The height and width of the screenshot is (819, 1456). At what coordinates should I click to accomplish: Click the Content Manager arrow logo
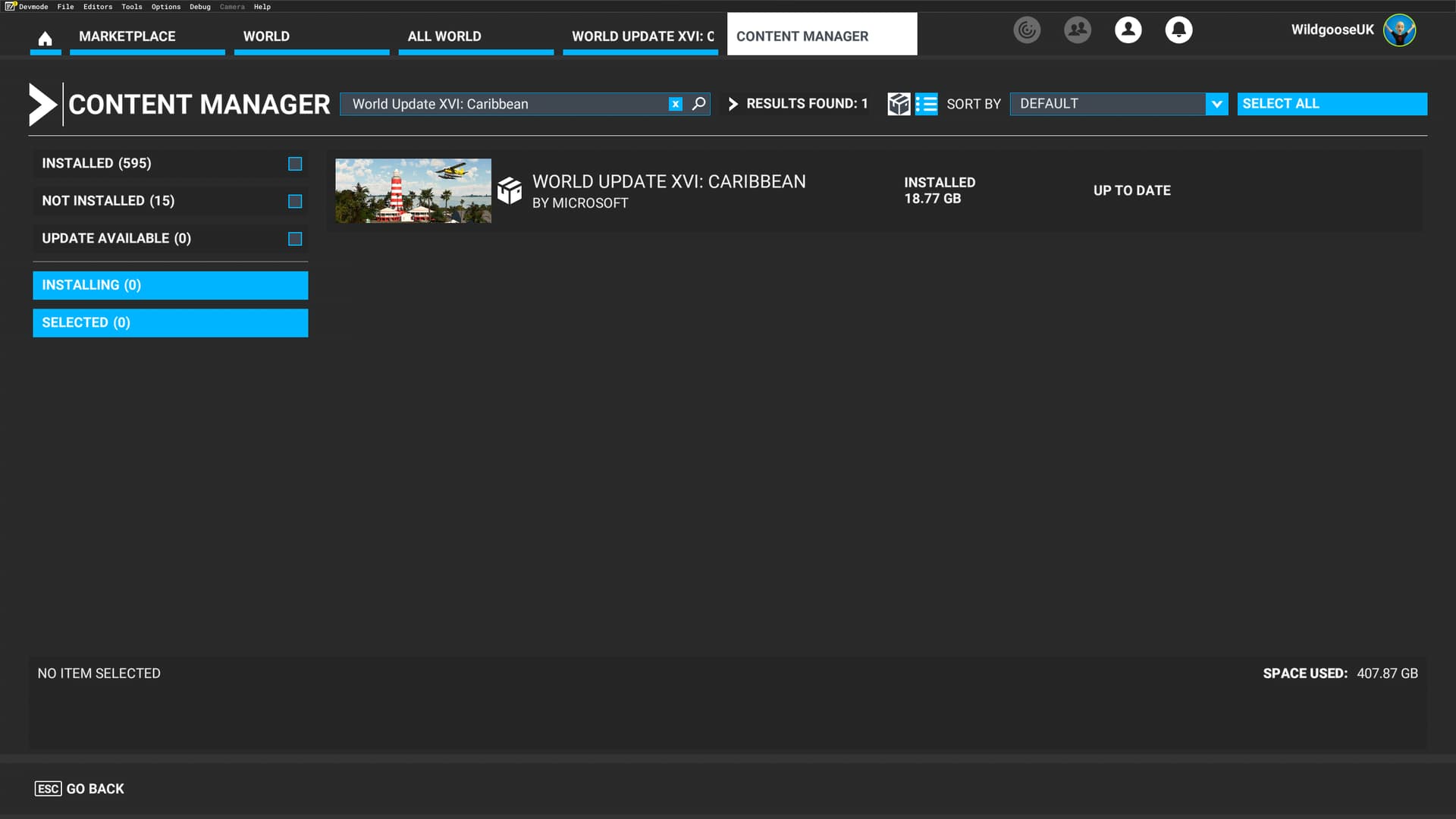pos(42,104)
